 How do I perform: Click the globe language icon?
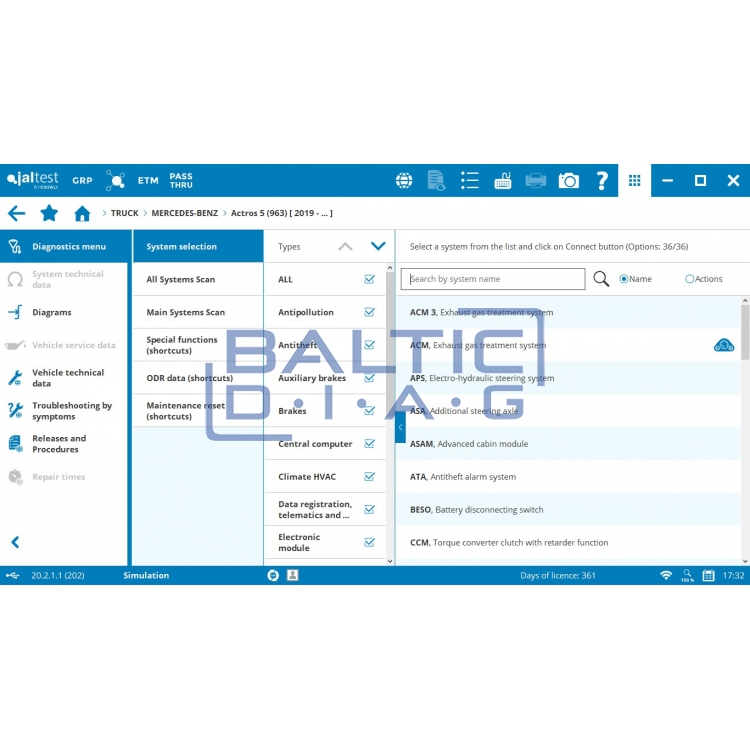[404, 180]
